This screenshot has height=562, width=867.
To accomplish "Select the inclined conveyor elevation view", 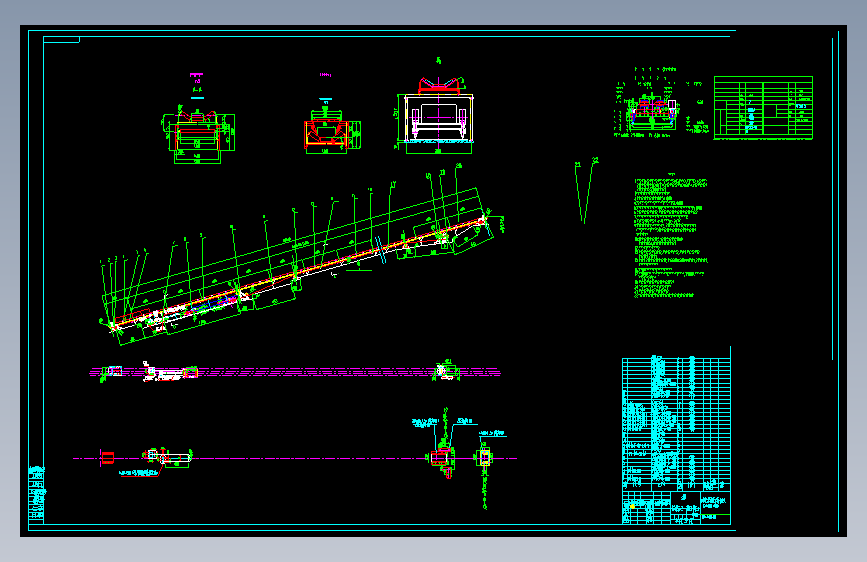I will pos(301,260).
